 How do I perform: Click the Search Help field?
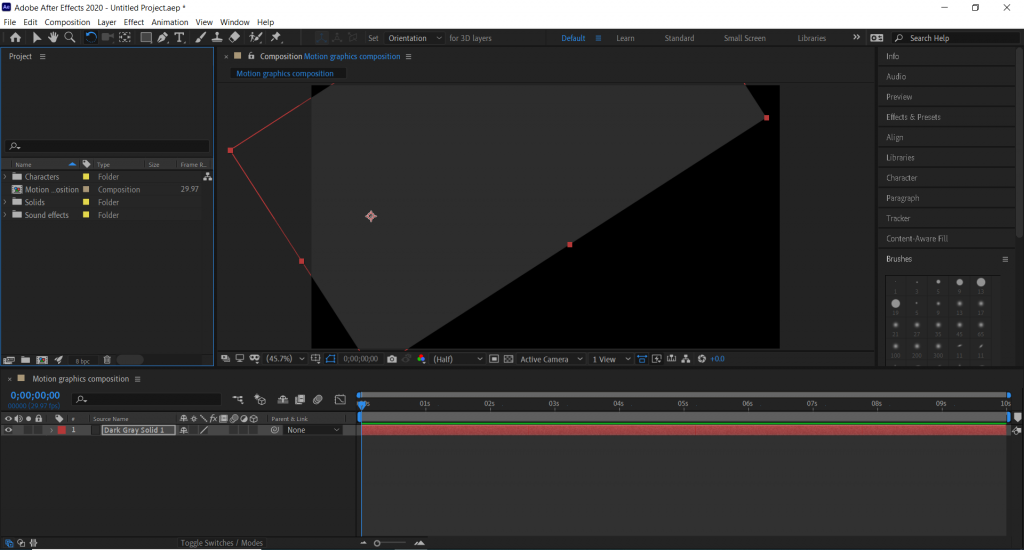[x=950, y=38]
